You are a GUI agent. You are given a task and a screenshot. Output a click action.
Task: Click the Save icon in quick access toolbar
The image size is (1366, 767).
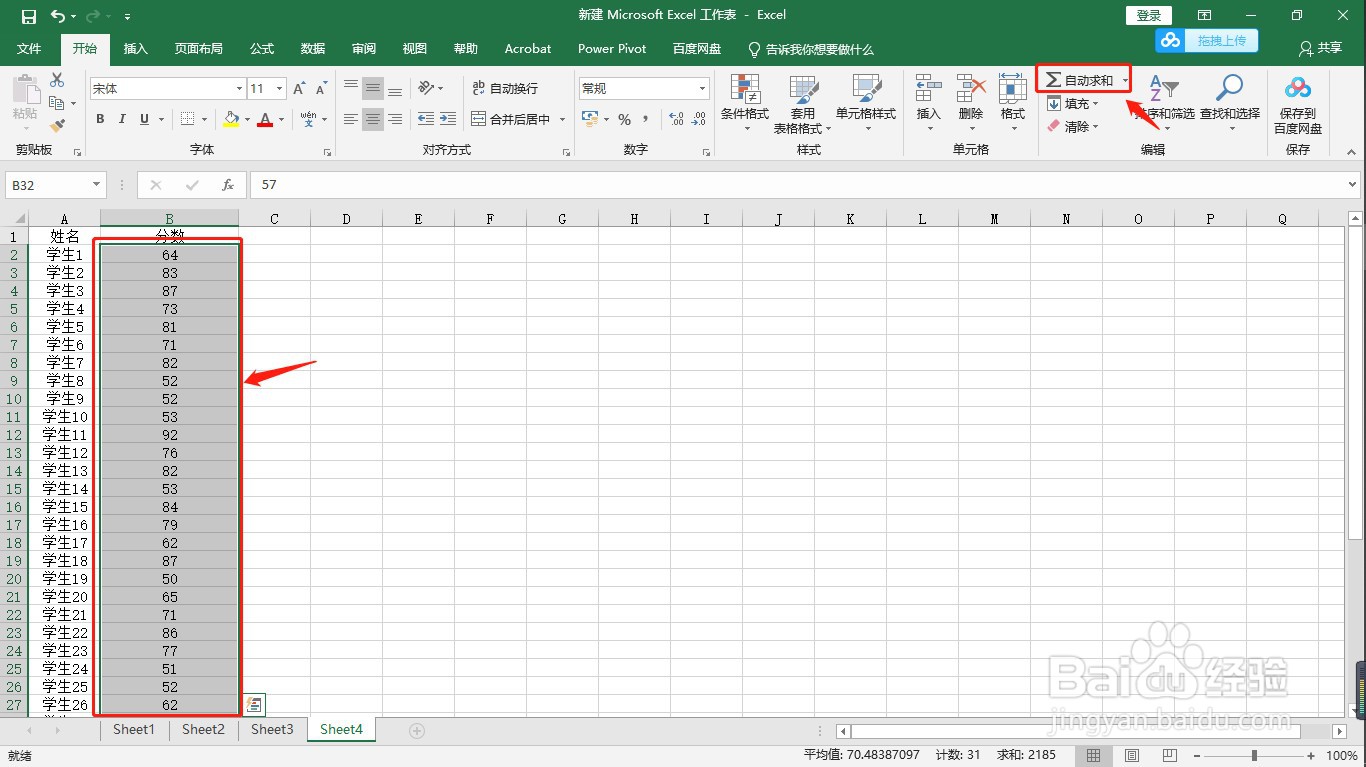[28, 16]
